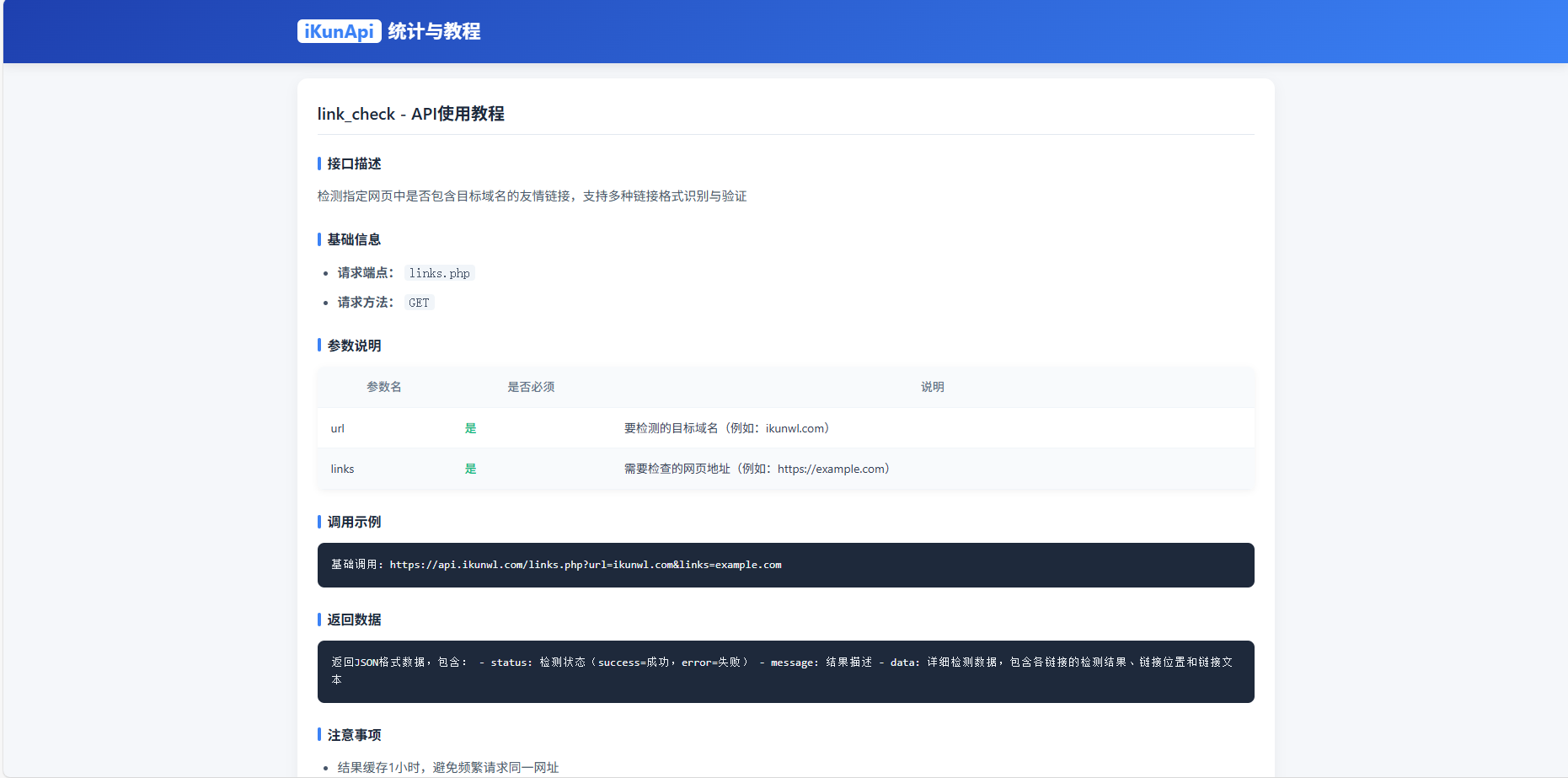The height and width of the screenshot is (778, 1568).
Task: Click the blue marker beside 注意事项
Action: click(x=318, y=735)
